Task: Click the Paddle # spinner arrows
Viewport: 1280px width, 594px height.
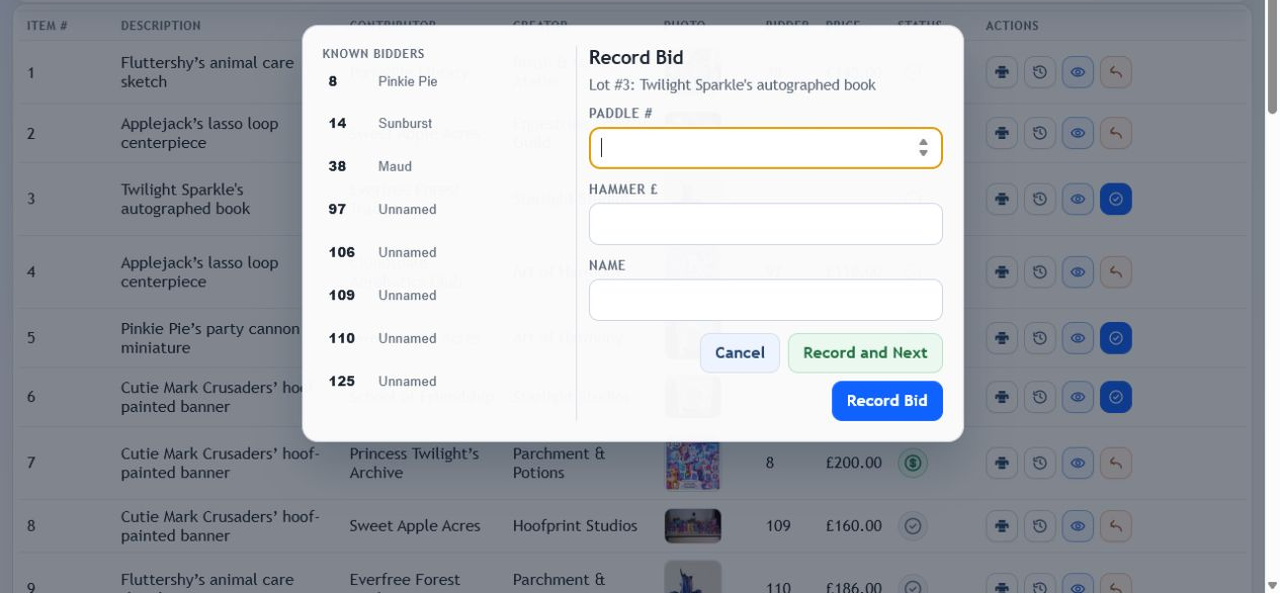Action: pyautogui.click(x=923, y=148)
